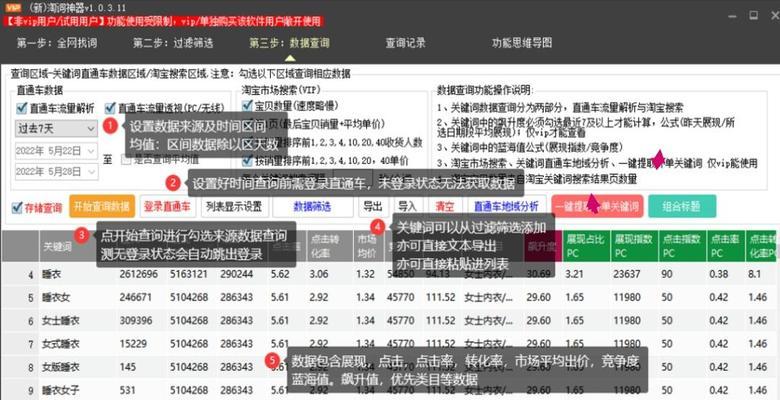Click the 市场均价 column header
Viewport: 780px width, 400px height.
[x=367, y=246]
